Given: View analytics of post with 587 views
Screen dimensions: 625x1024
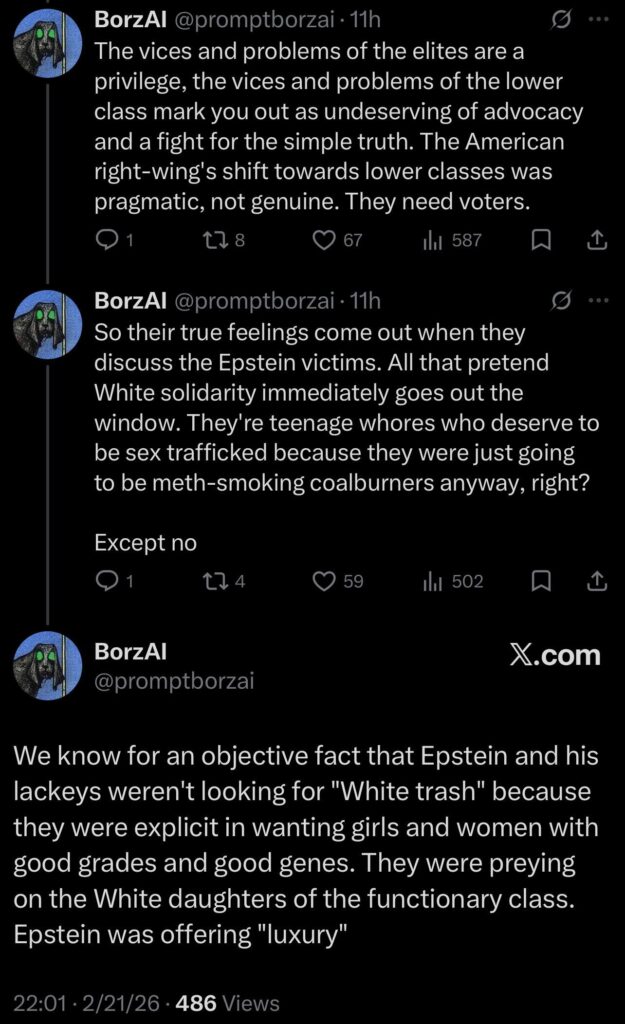Looking at the screenshot, I should (435, 240).
